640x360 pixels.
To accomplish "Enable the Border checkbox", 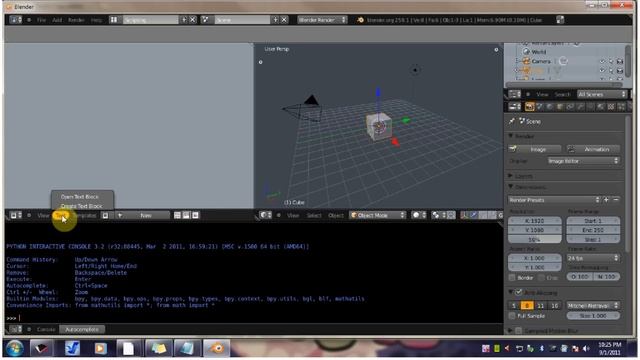I will click(512, 278).
